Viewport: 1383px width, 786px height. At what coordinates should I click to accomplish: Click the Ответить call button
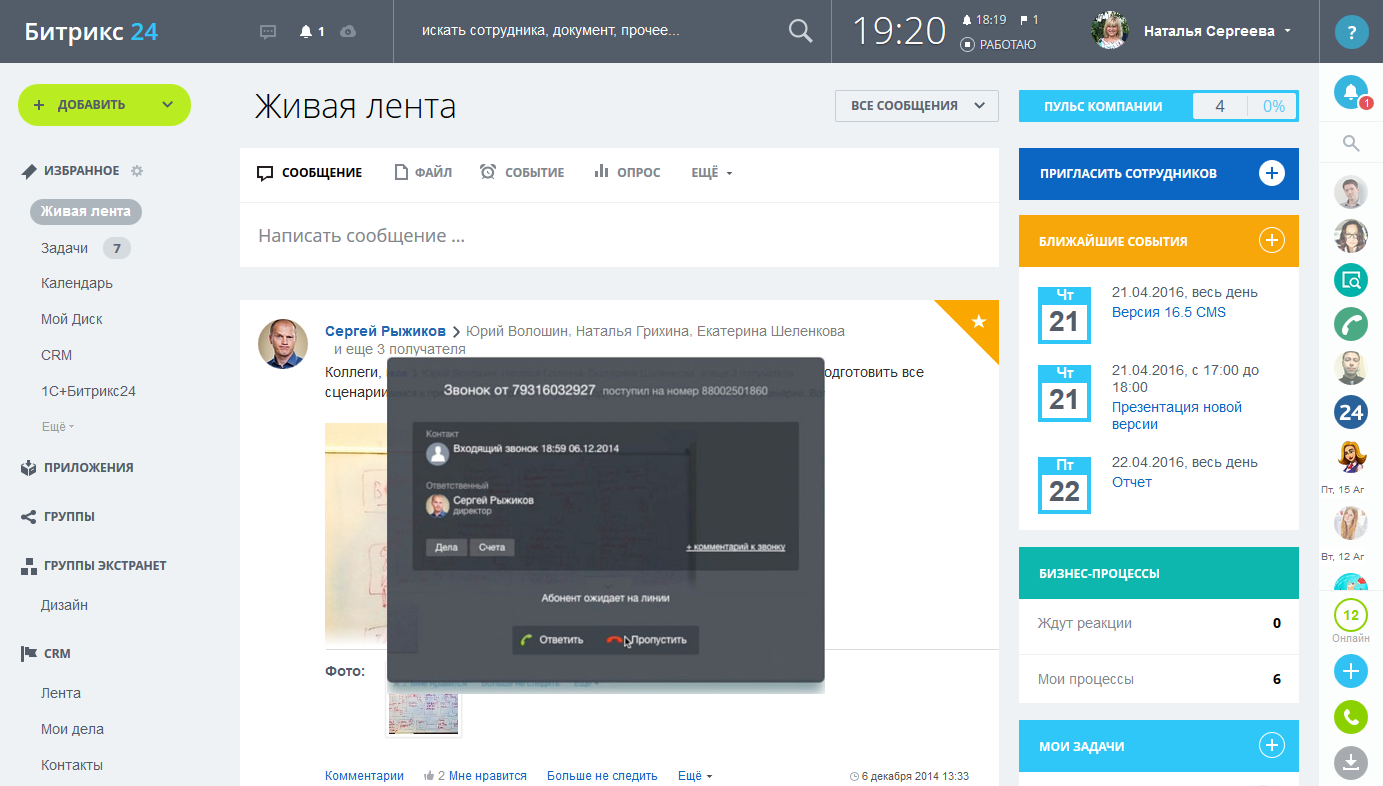pyautogui.click(x=552, y=640)
